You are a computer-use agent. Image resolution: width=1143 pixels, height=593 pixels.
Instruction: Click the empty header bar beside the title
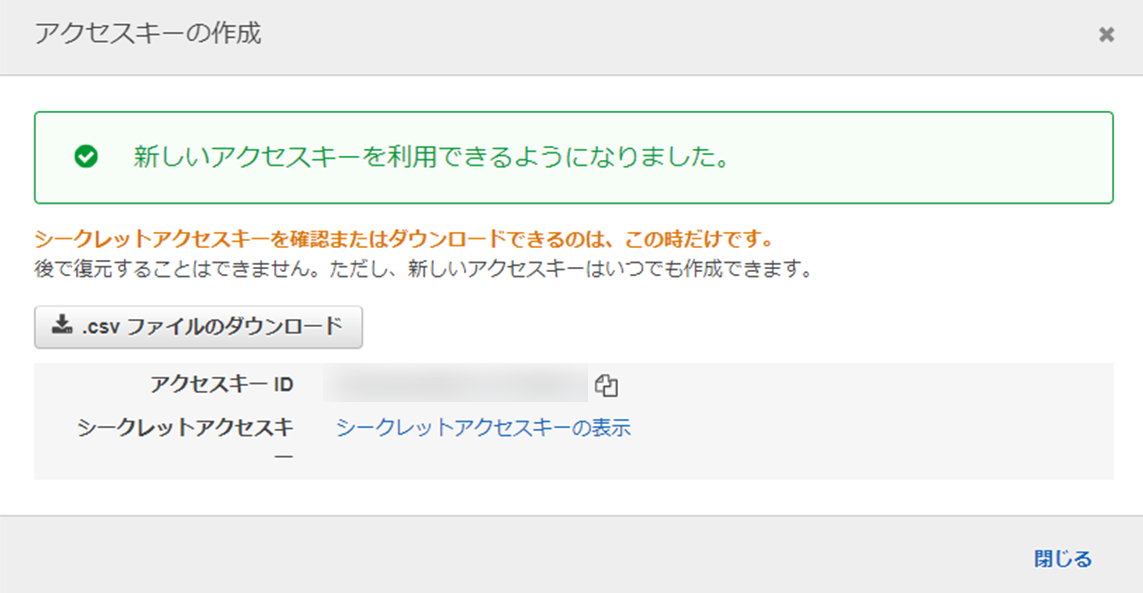pos(650,36)
